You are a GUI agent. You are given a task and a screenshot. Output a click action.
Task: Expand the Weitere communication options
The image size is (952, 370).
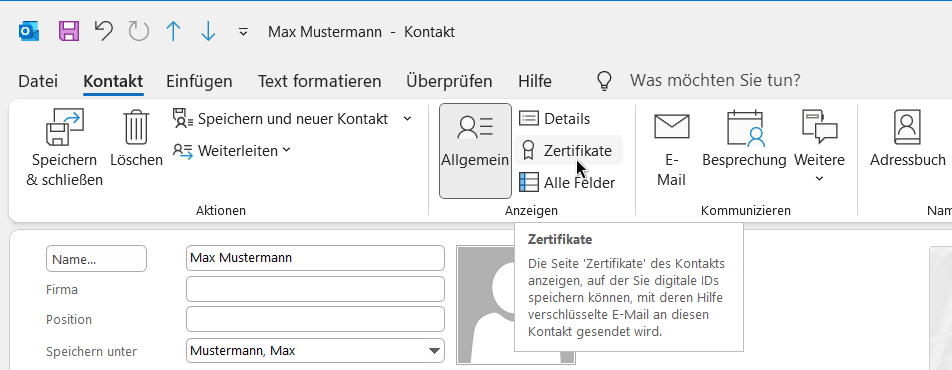819,146
